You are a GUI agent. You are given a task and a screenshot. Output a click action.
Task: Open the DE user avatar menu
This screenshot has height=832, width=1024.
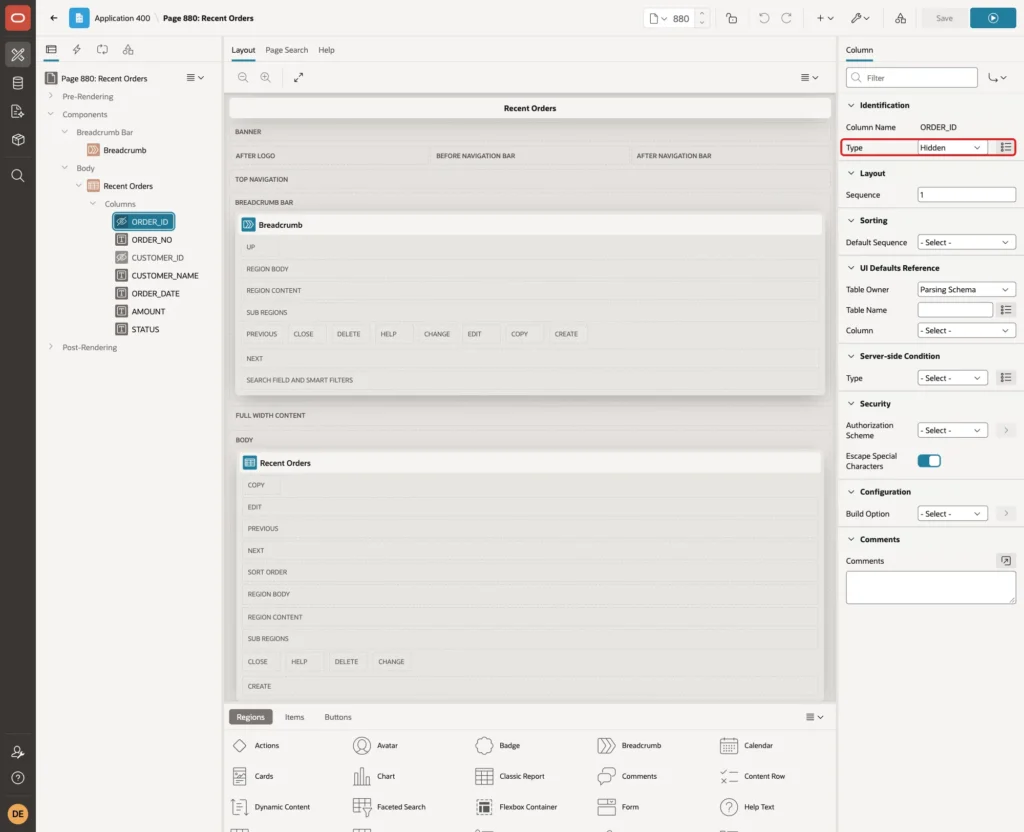[x=18, y=814]
